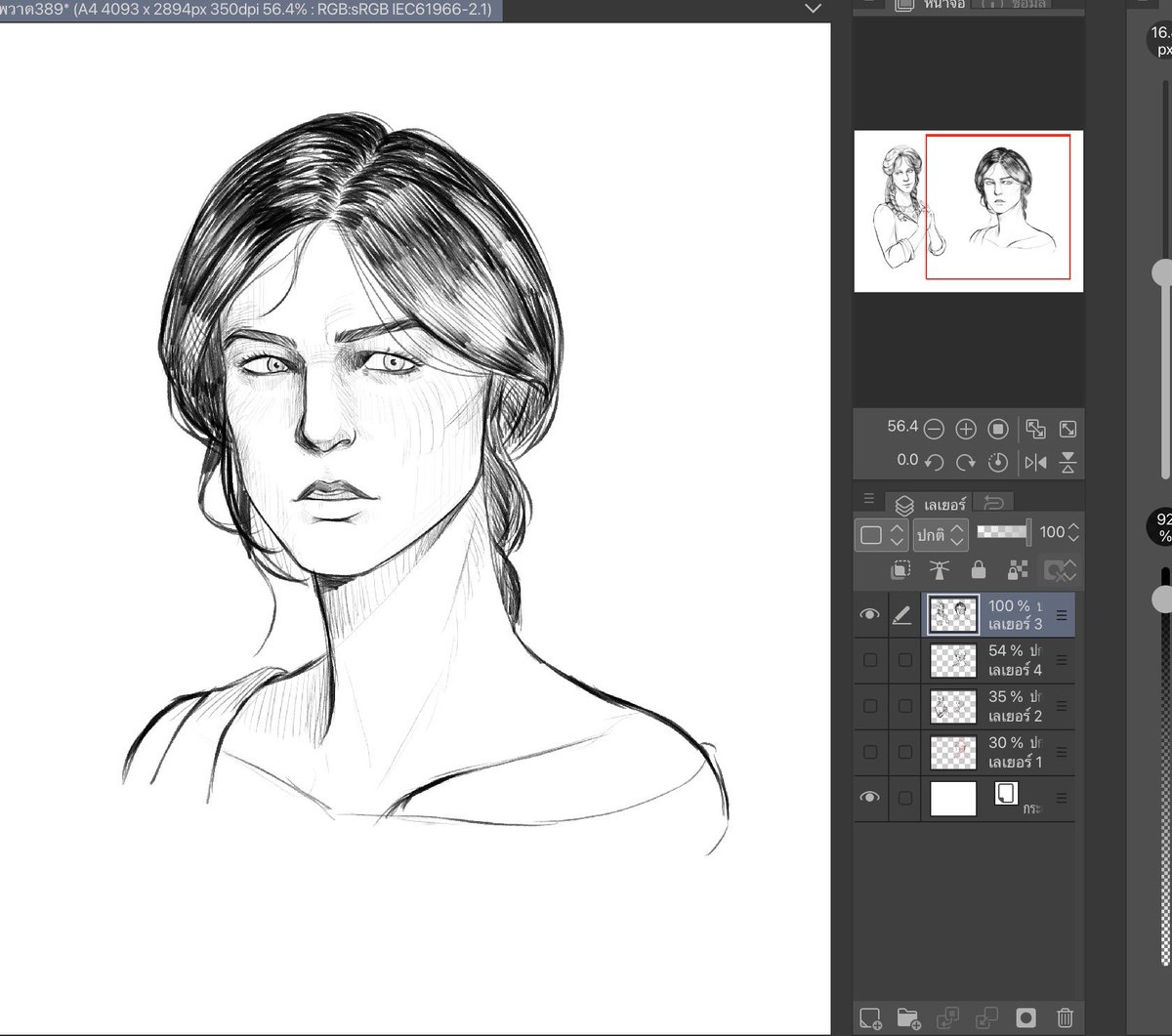Adjust layer opacity with the 100 stepper
The width and height of the screenshot is (1172, 1036).
pyautogui.click(x=1073, y=533)
